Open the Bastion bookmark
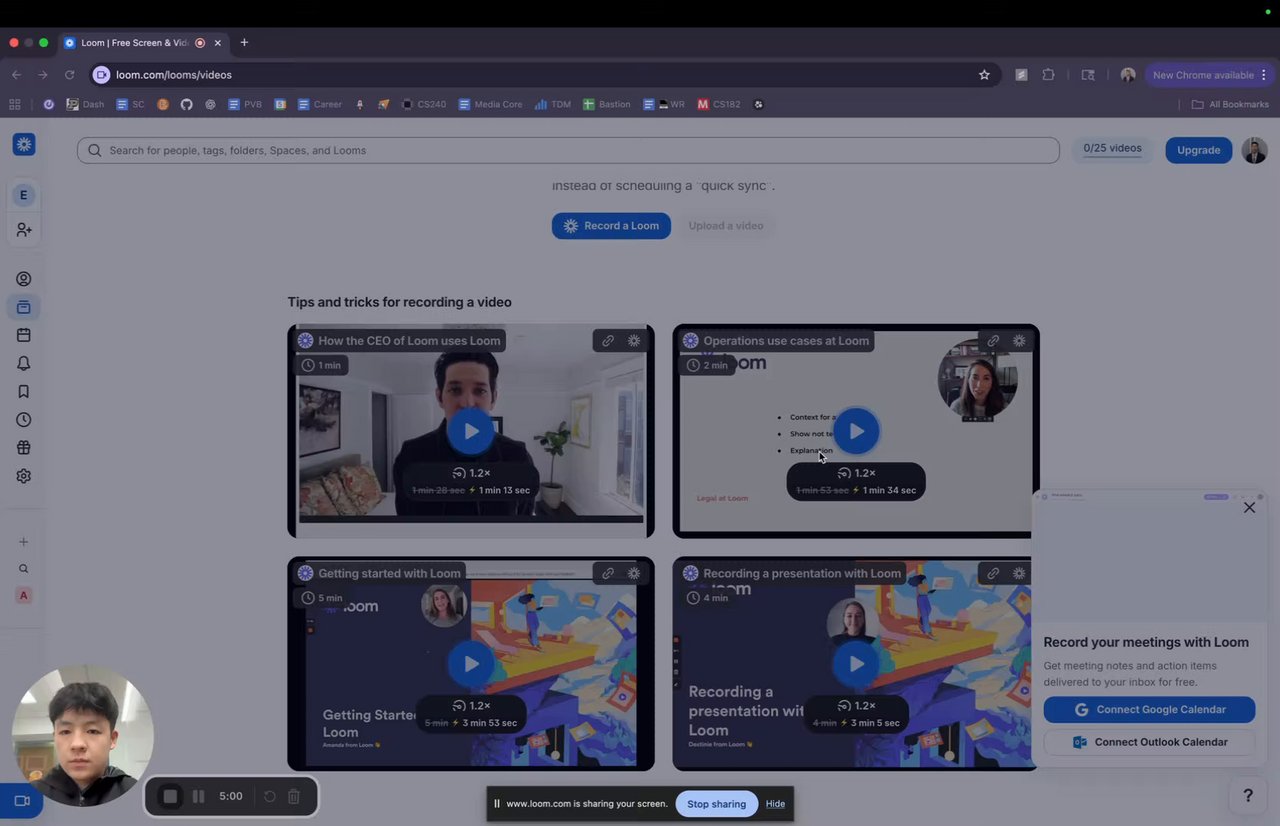This screenshot has width=1280, height=826. pos(606,104)
